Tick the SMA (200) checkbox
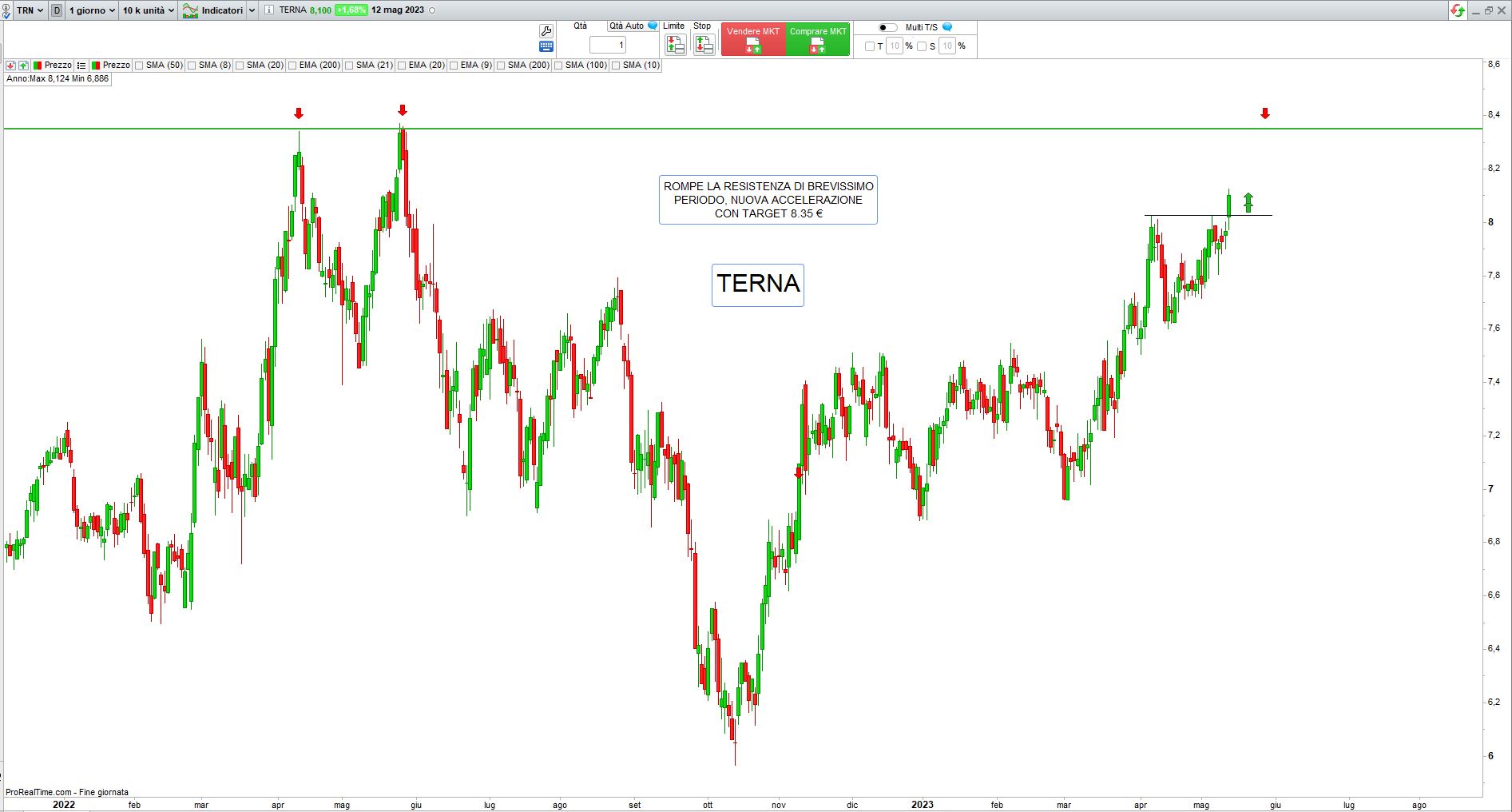The width and height of the screenshot is (1512, 812). (x=502, y=66)
